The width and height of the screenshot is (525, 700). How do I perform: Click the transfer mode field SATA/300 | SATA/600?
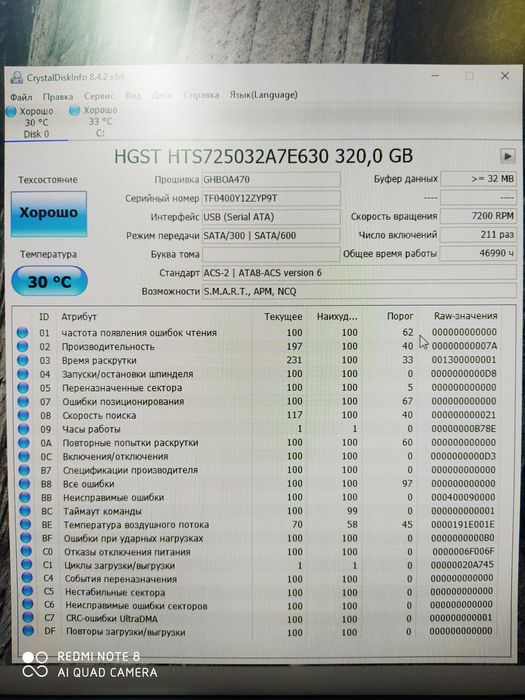[271, 236]
